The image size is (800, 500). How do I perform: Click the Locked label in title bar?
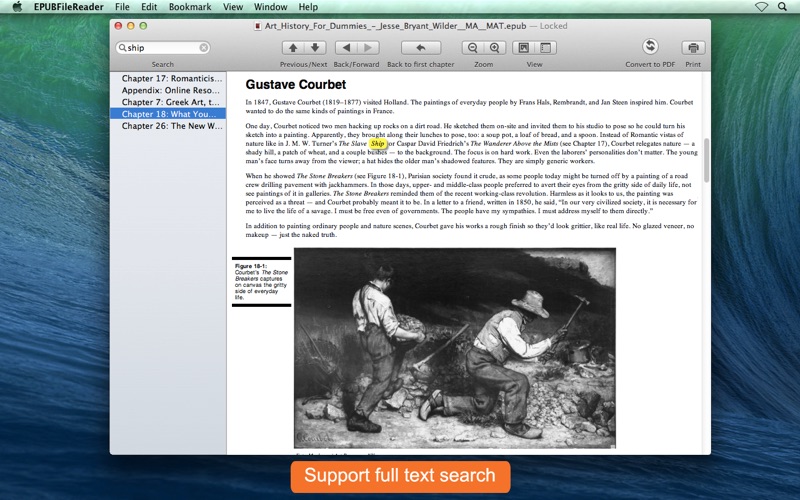pyautogui.click(x=554, y=26)
